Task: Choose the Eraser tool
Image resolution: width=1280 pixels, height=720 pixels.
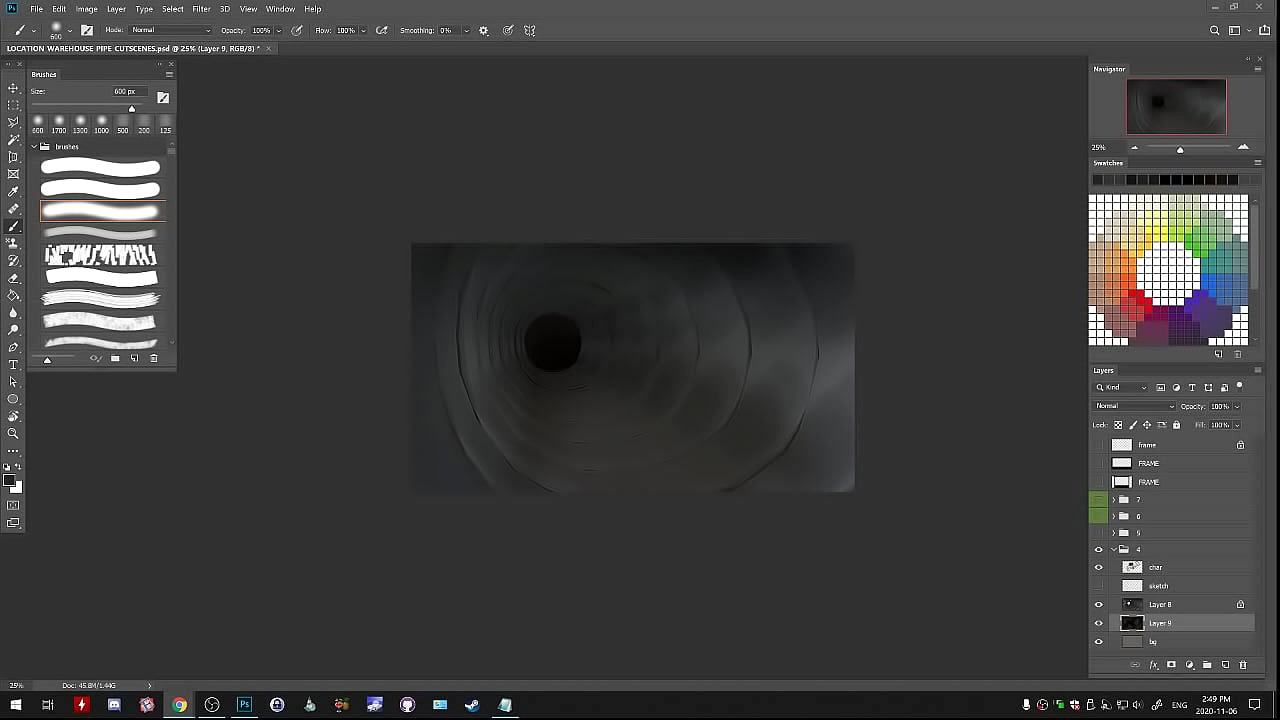Action: pos(13,278)
